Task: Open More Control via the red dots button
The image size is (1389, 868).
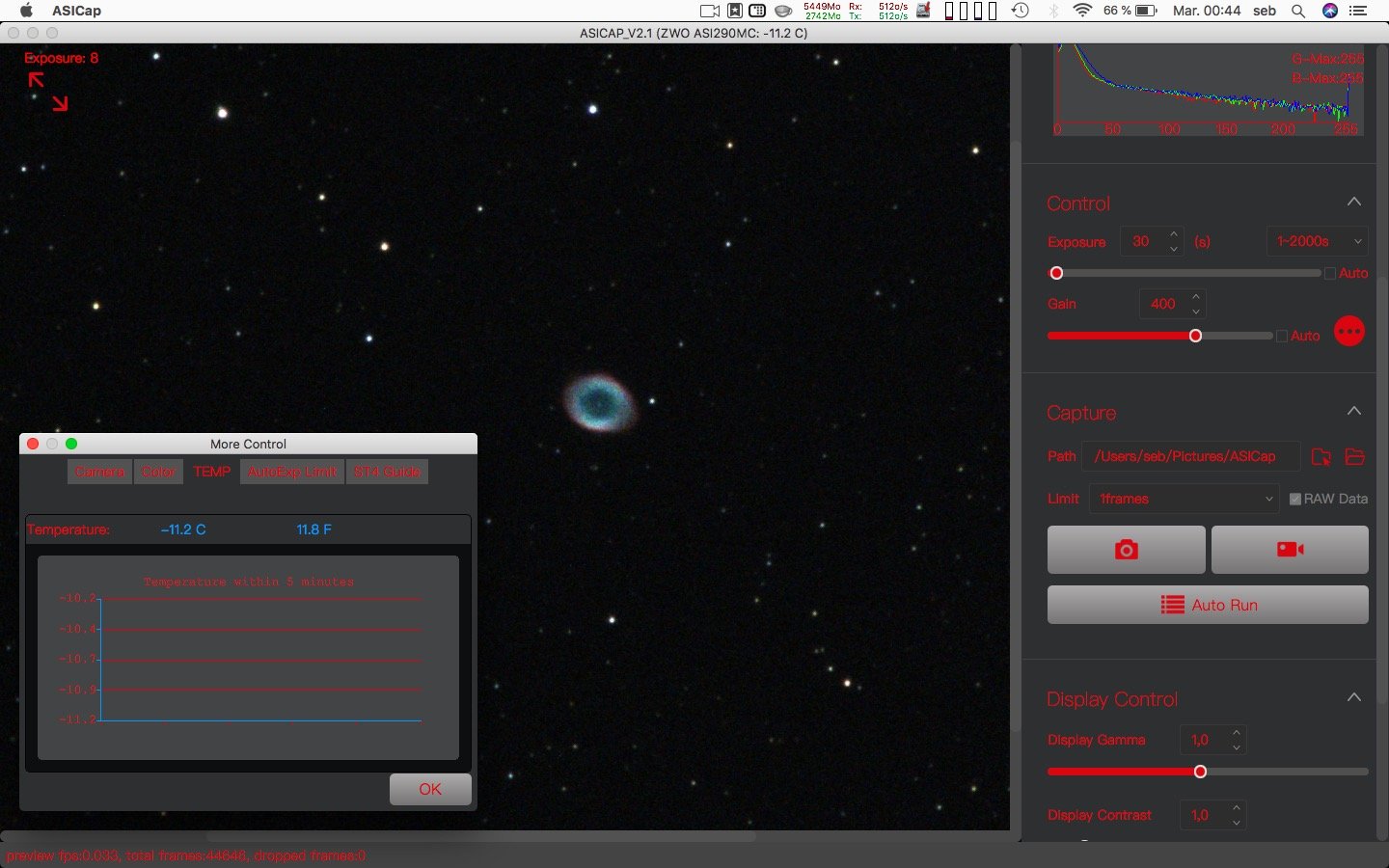Action: 1348,332
